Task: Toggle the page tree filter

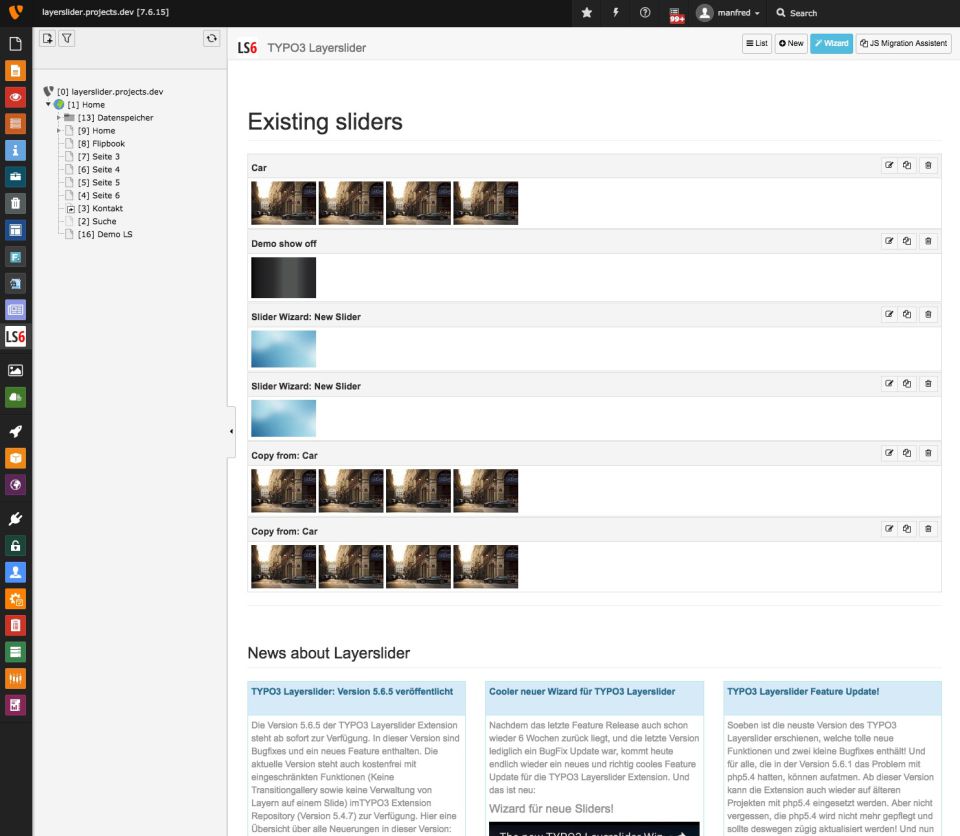Action: click(x=66, y=39)
